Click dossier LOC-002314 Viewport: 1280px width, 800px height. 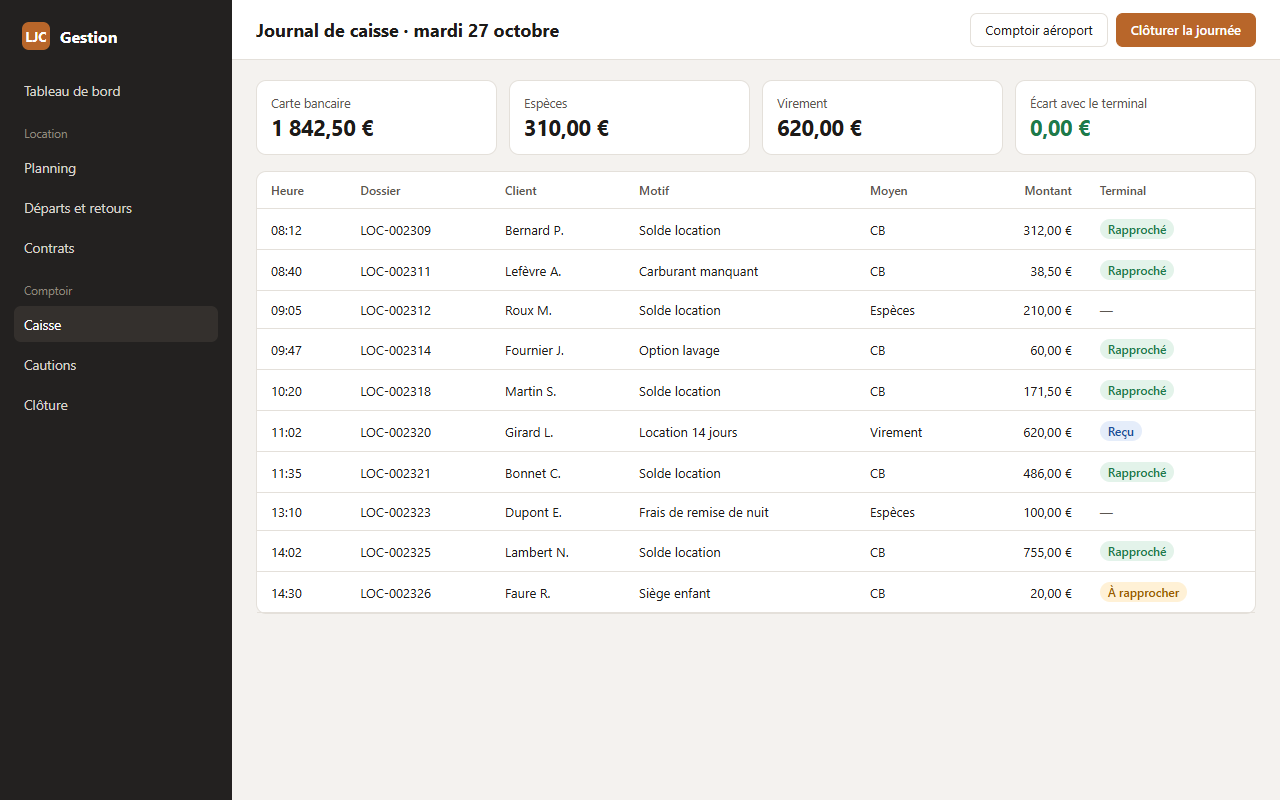(x=396, y=350)
